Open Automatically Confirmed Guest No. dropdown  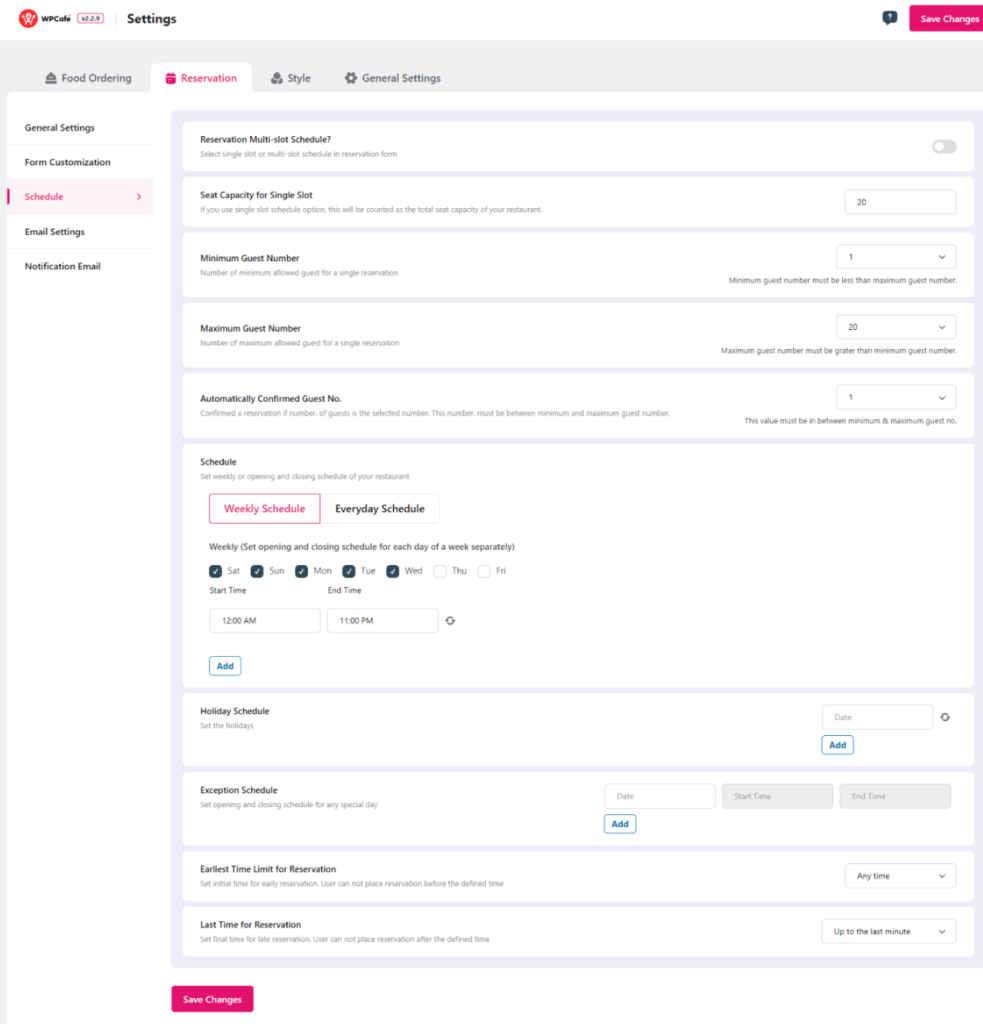pos(895,397)
